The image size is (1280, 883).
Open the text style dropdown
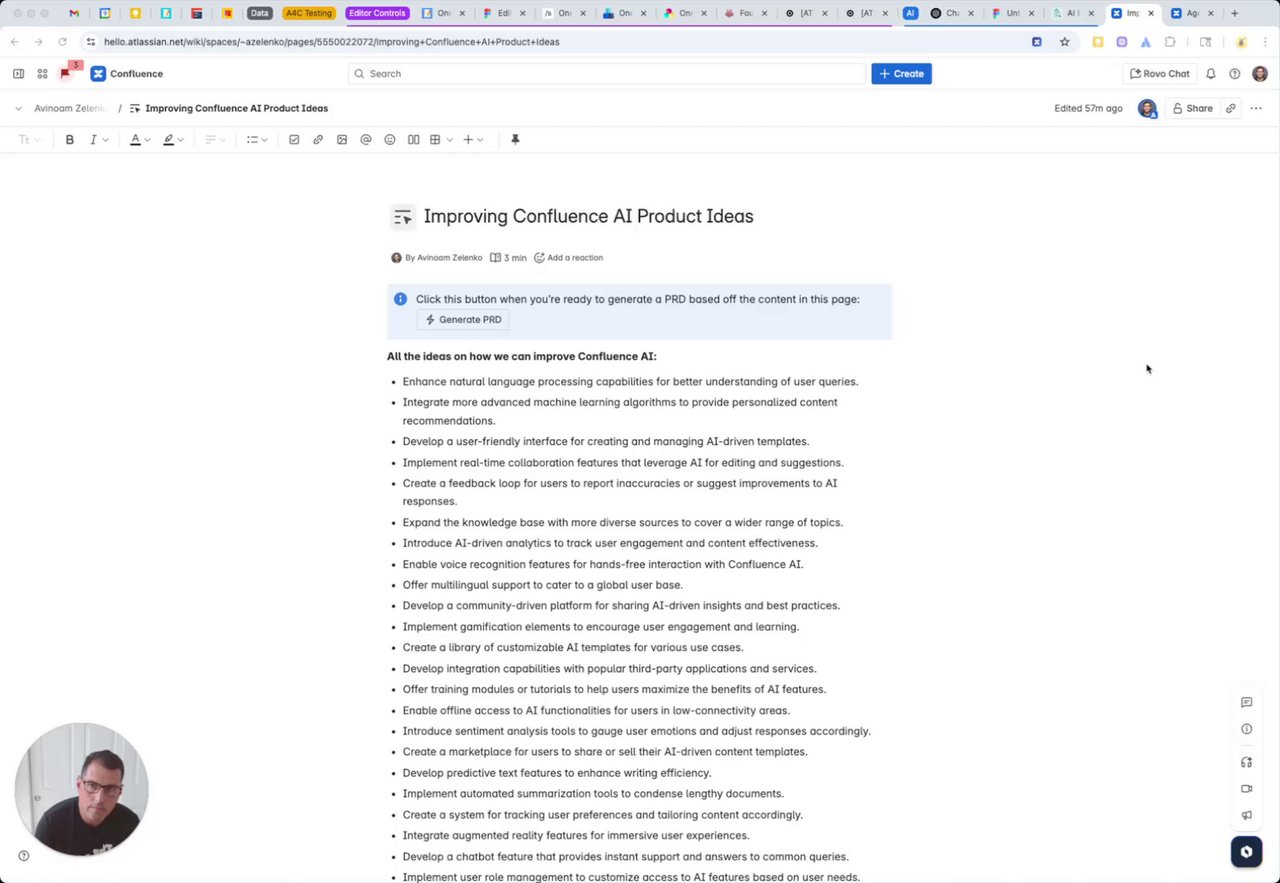click(29, 140)
